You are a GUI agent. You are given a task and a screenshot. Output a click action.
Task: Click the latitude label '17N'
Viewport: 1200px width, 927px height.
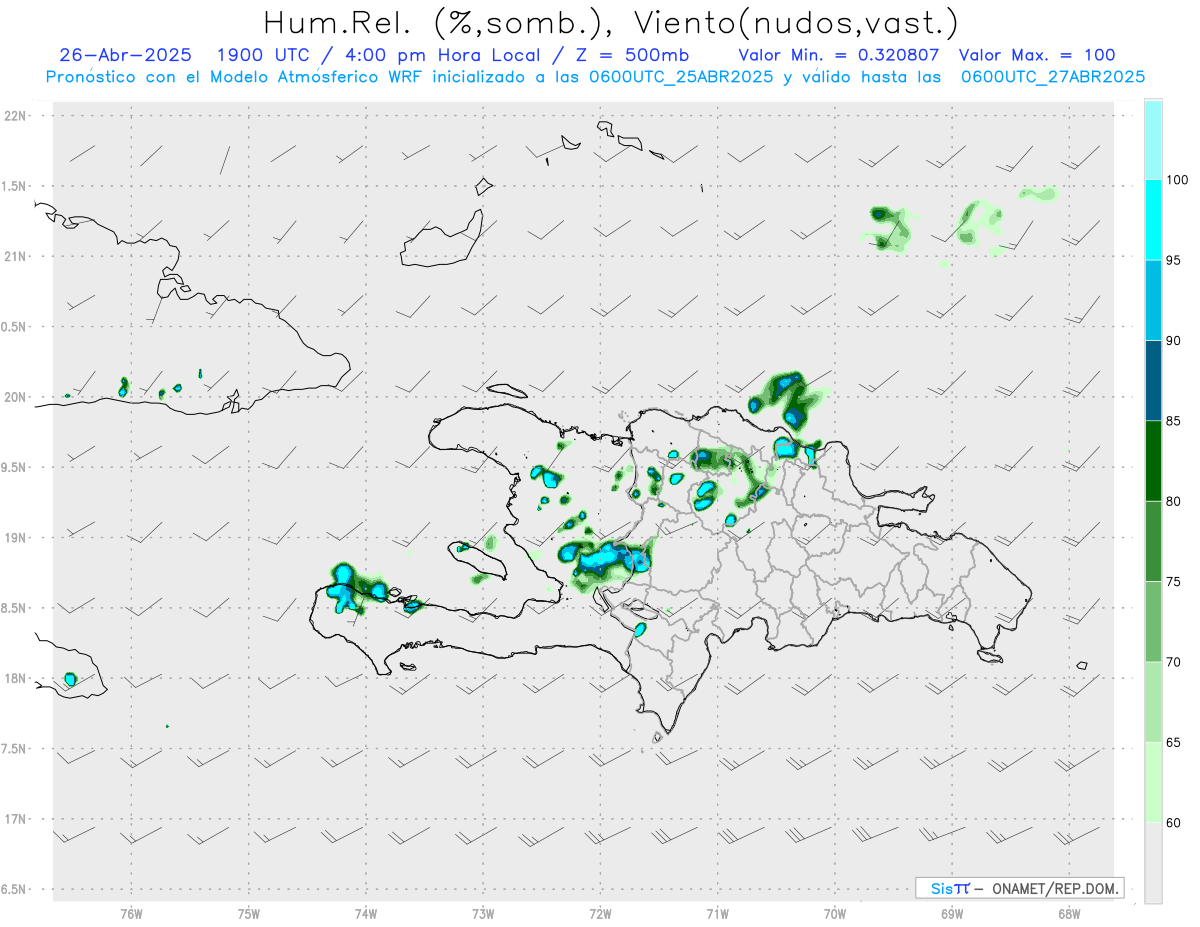pos(15,819)
